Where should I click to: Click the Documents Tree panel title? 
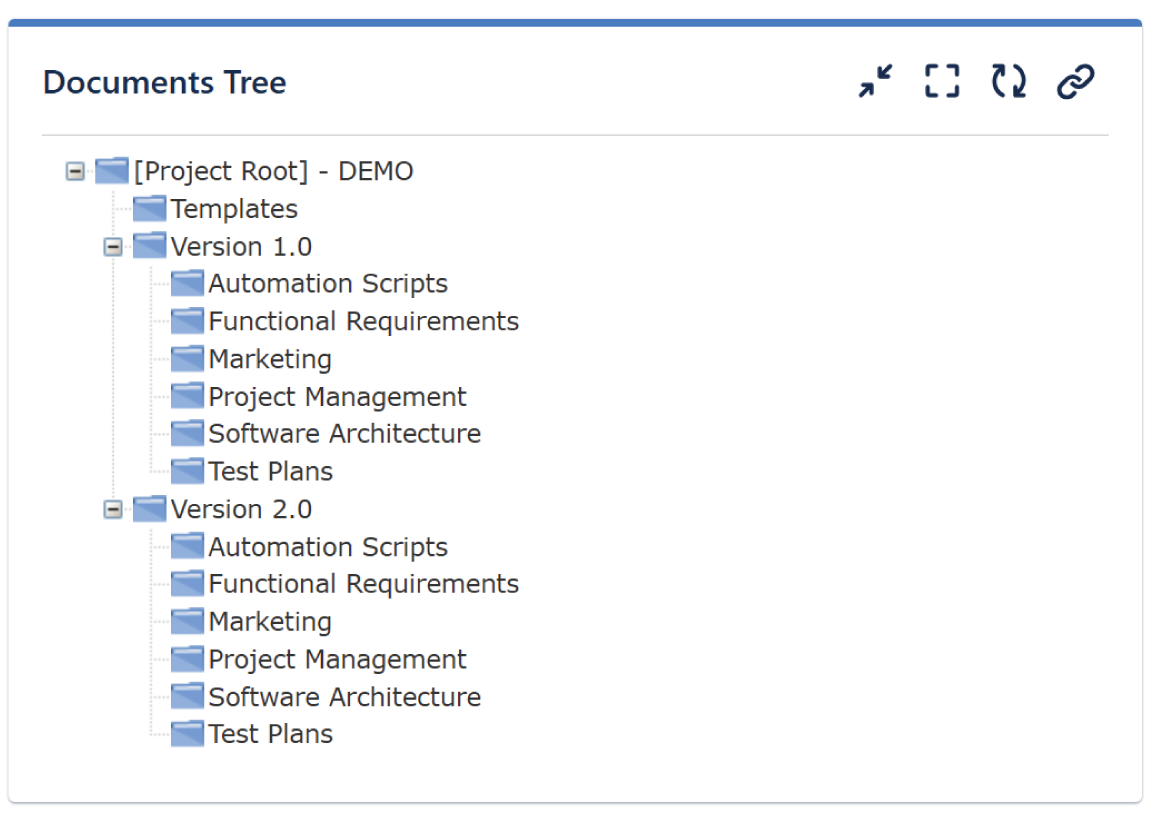(164, 82)
